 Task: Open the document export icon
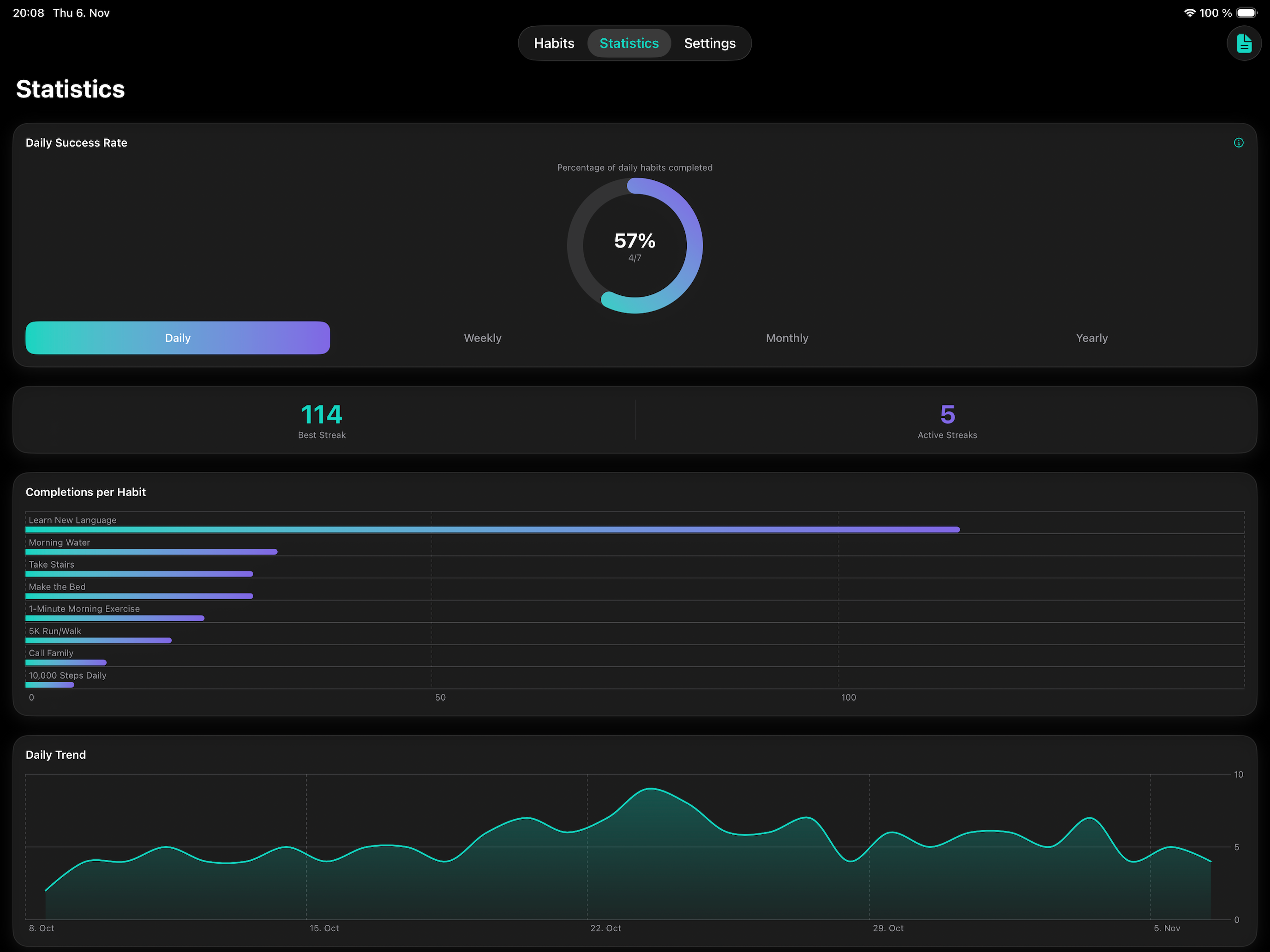(1244, 43)
